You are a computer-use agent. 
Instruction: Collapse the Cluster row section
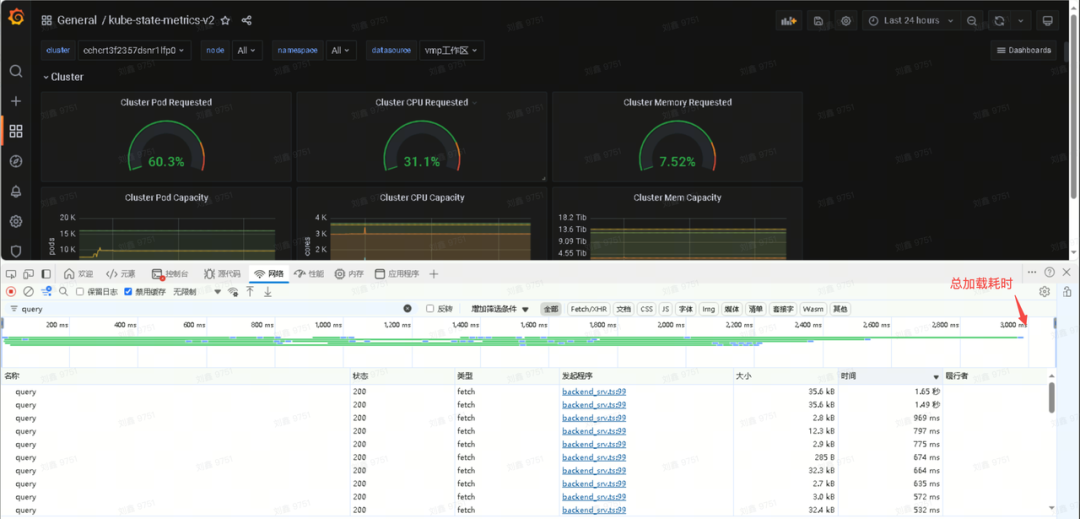(x=63, y=77)
